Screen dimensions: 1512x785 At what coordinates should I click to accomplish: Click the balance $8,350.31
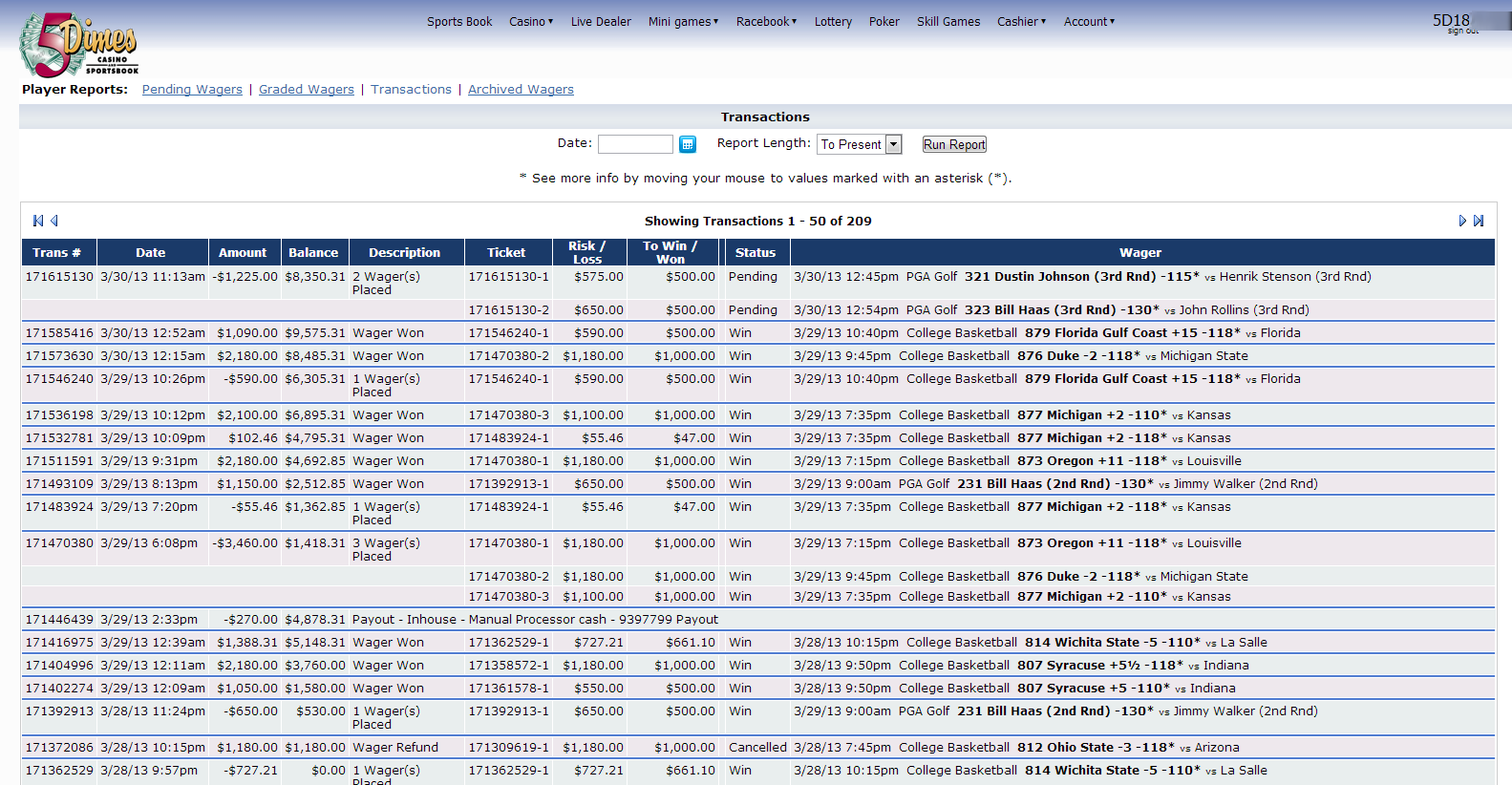point(315,277)
